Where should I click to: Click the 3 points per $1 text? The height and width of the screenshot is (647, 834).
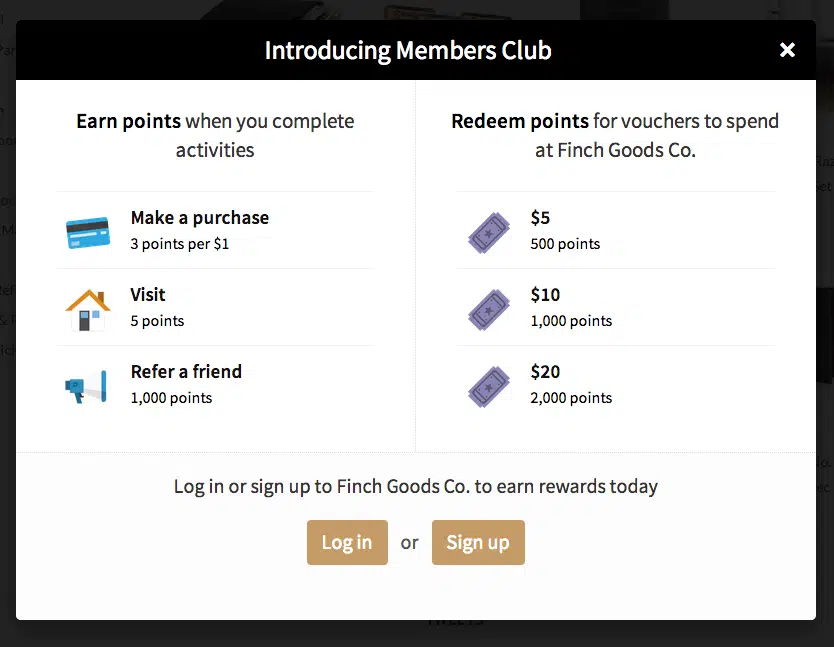coord(180,243)
